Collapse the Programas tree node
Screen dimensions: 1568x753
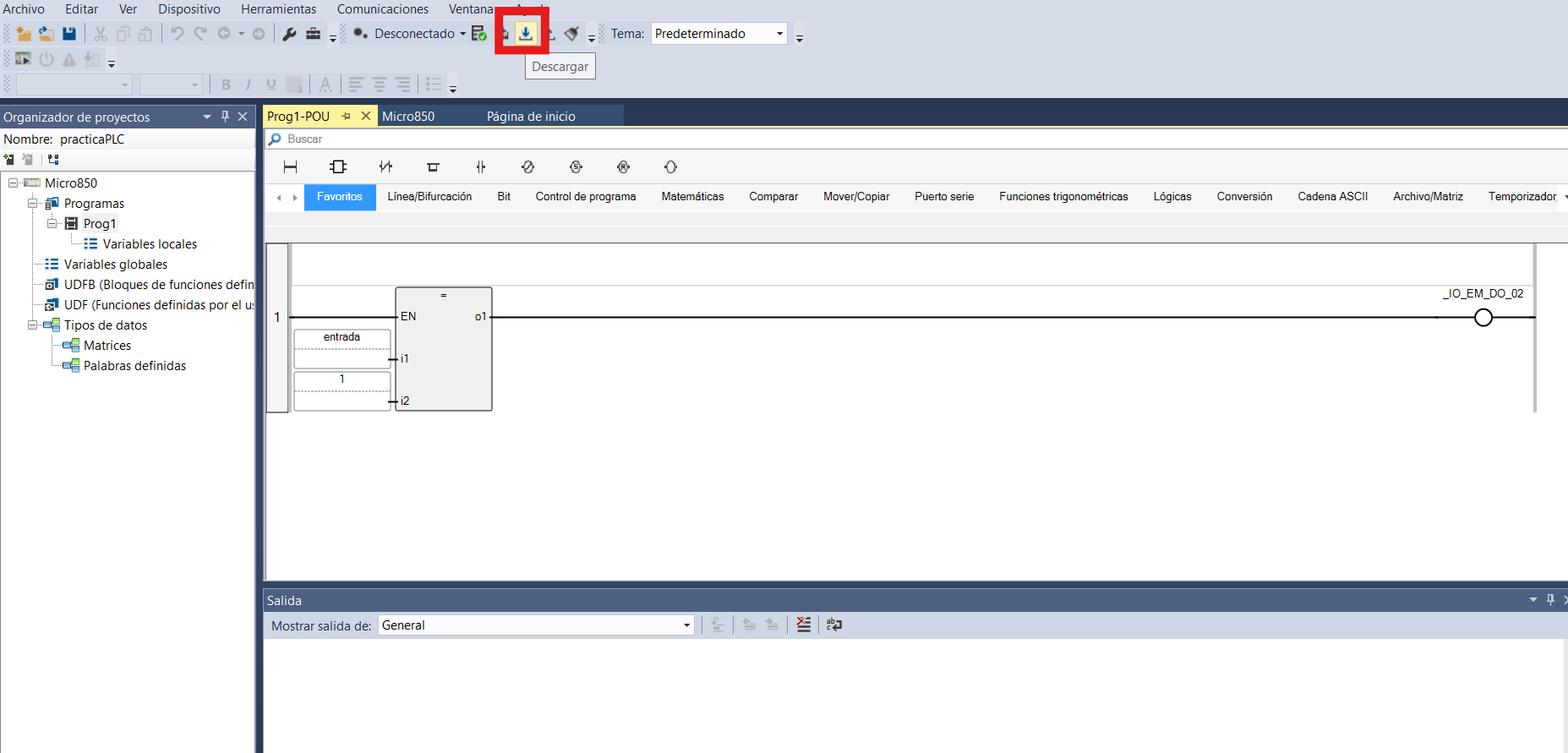pyautogui.click(x=32, y=203)
